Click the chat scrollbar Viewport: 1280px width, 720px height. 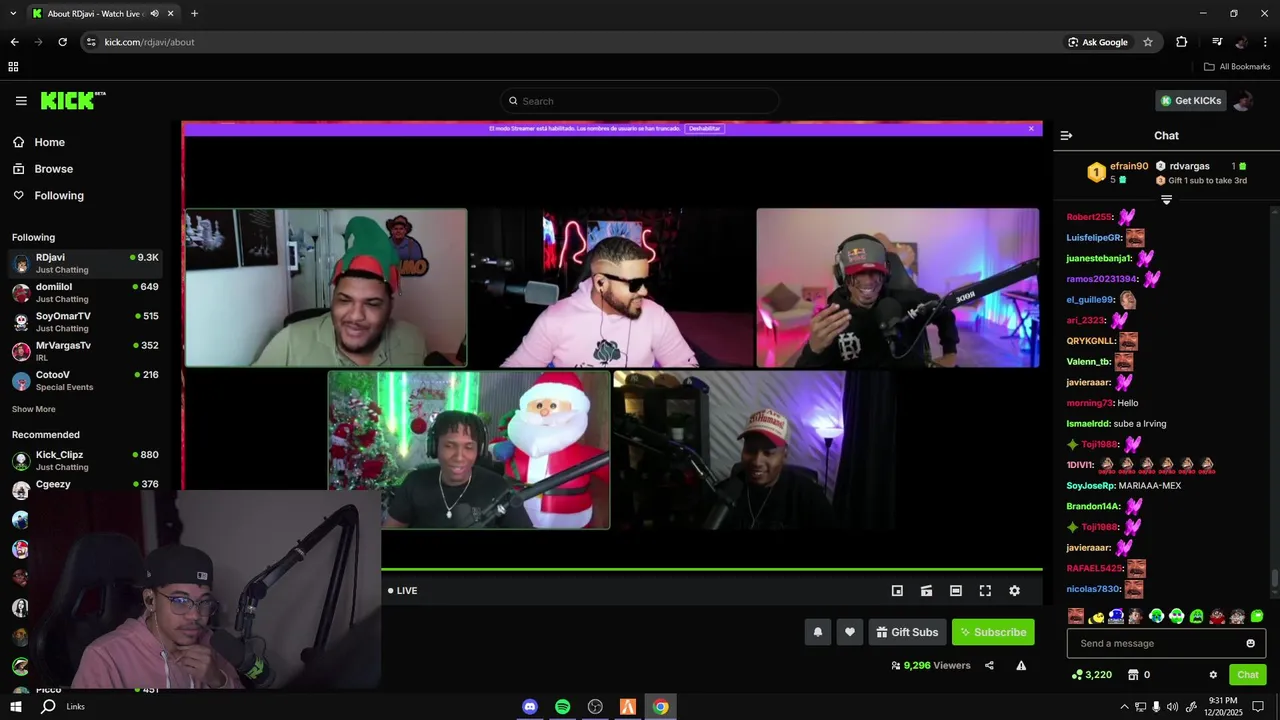[x=1274, y=580]
